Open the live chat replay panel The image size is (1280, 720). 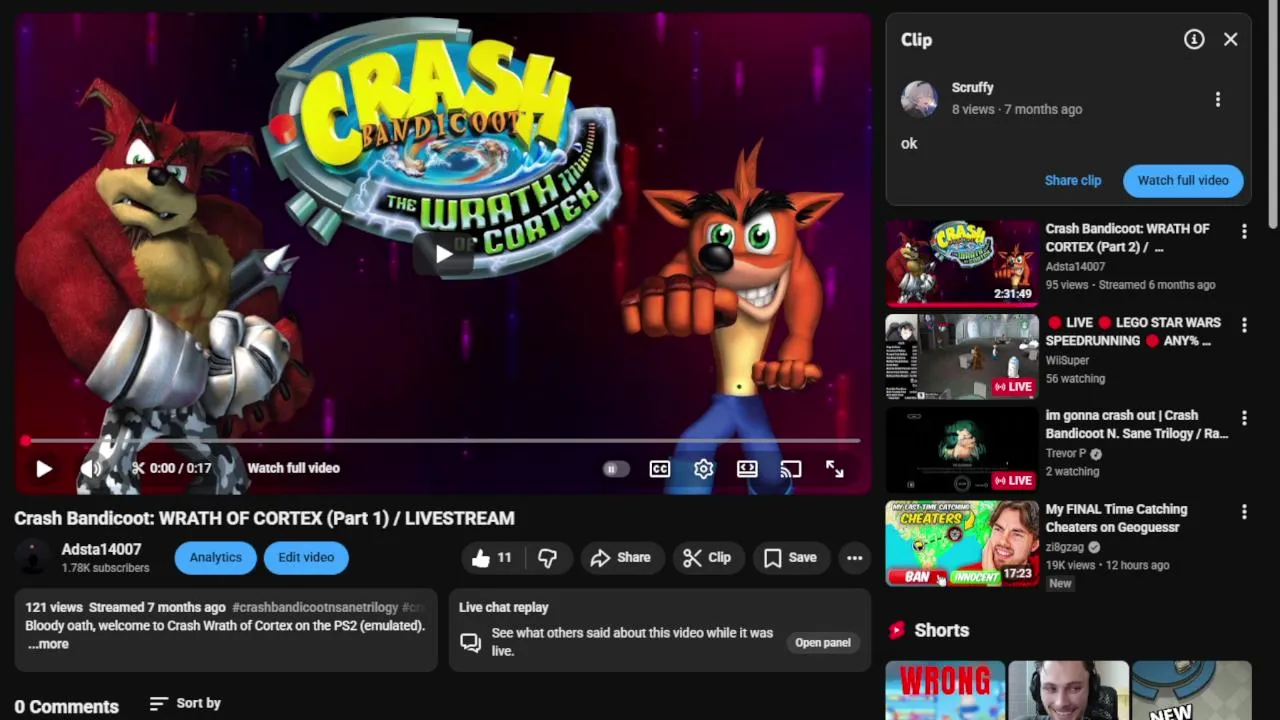click(x=823, y=642)
